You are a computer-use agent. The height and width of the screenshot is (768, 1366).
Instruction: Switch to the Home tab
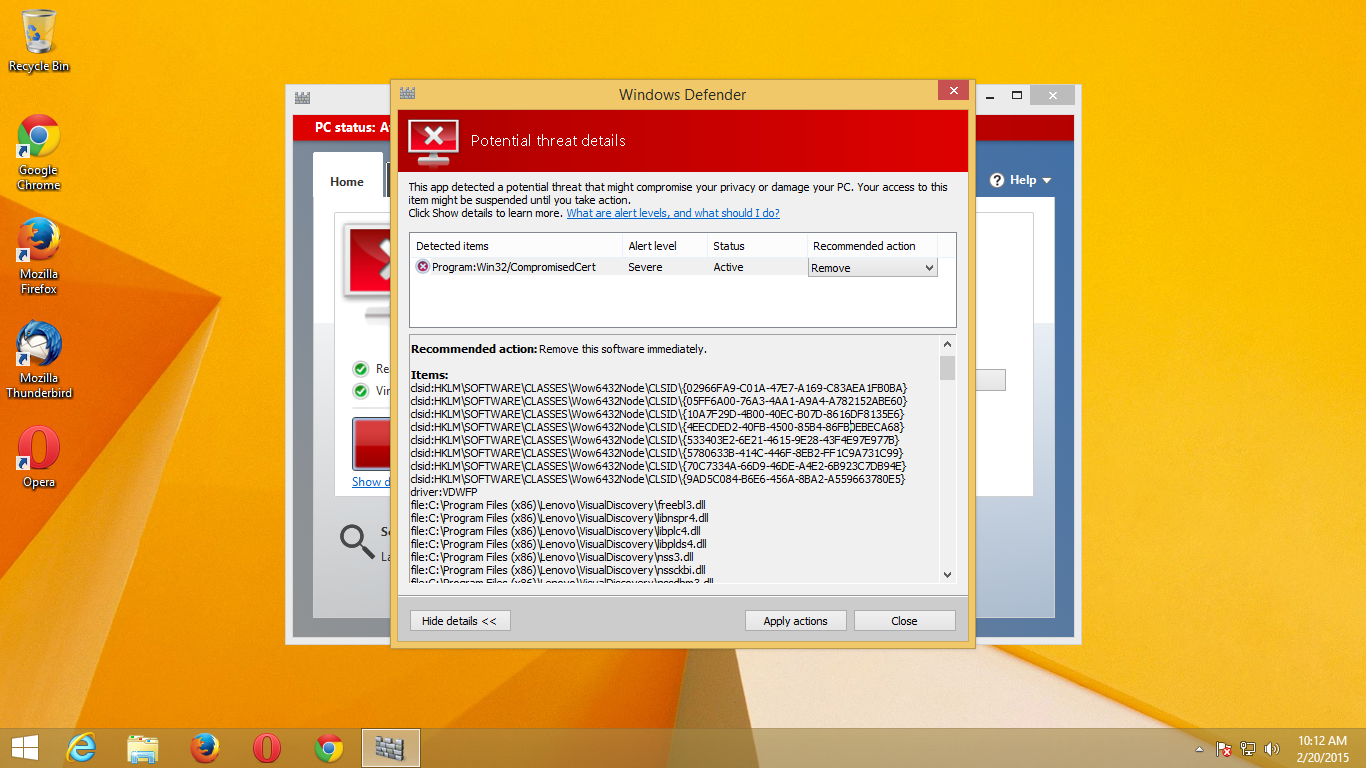tap(347, 182)
